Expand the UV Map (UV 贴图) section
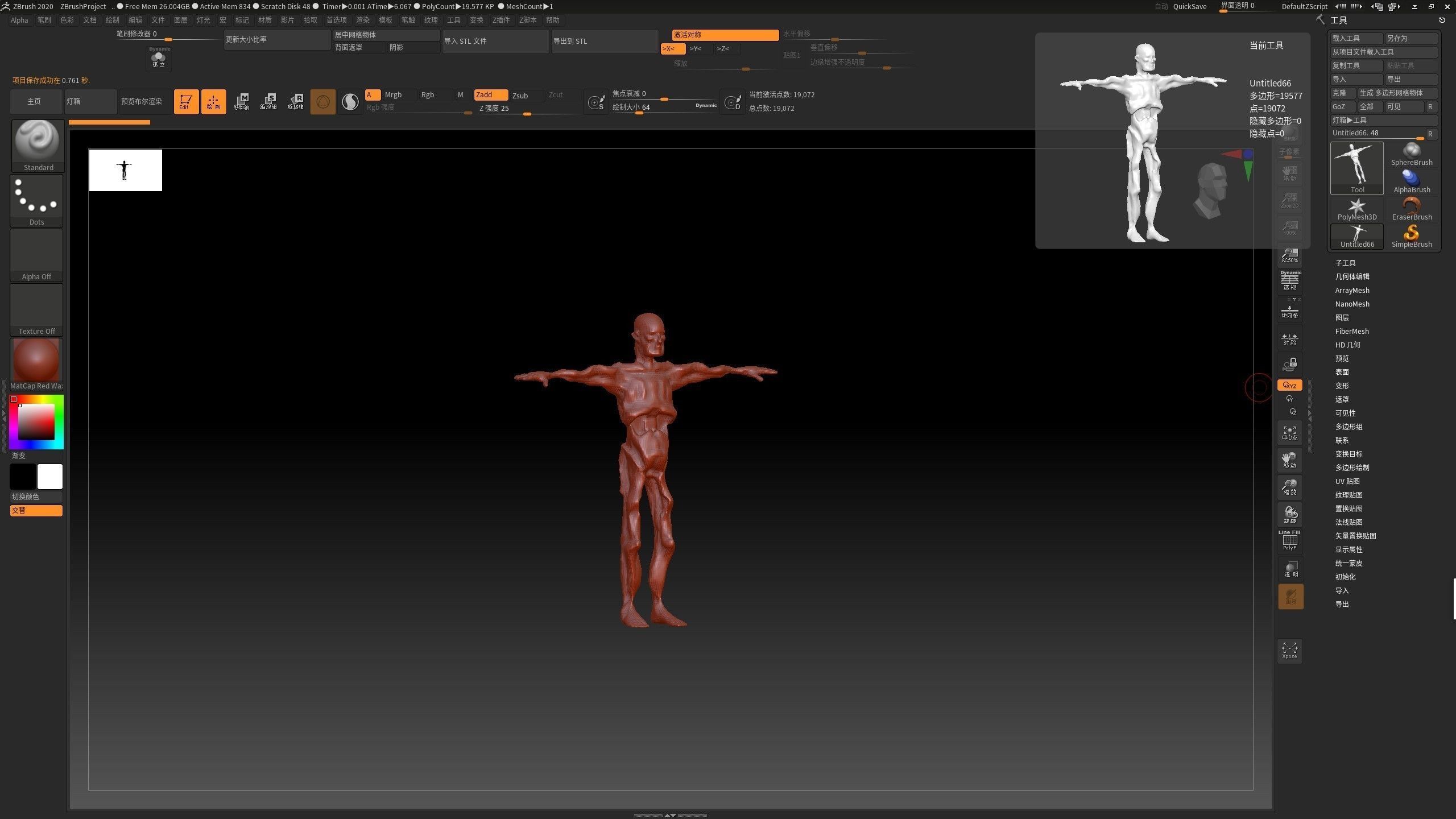 [x=1348, y=481]
